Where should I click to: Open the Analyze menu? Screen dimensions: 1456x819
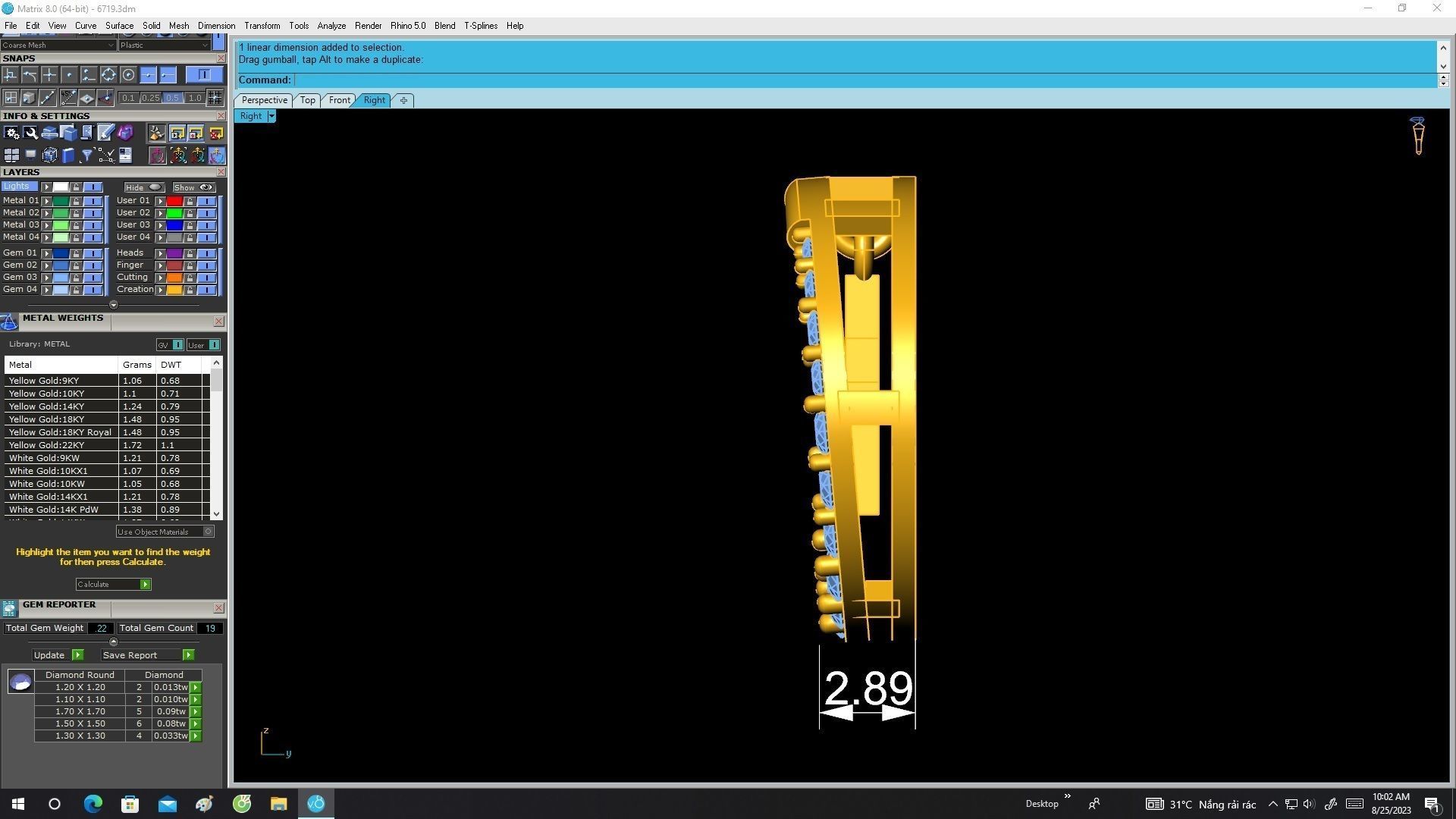click(x=331, y=26)
